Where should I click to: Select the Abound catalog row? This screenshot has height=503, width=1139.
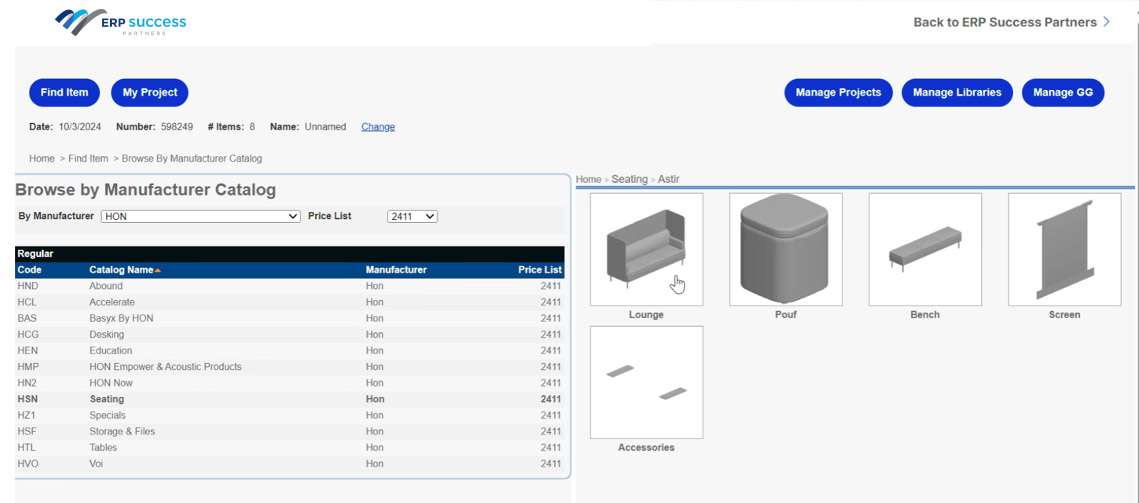(289, 286)
